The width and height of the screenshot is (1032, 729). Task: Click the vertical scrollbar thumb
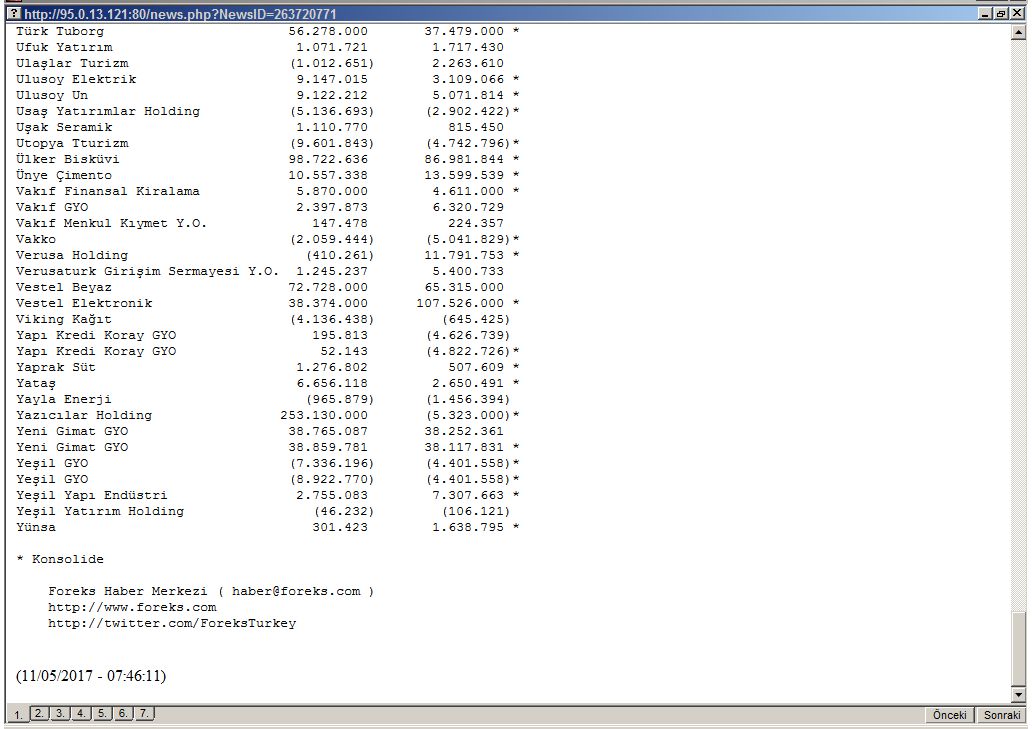point(1018,649)
